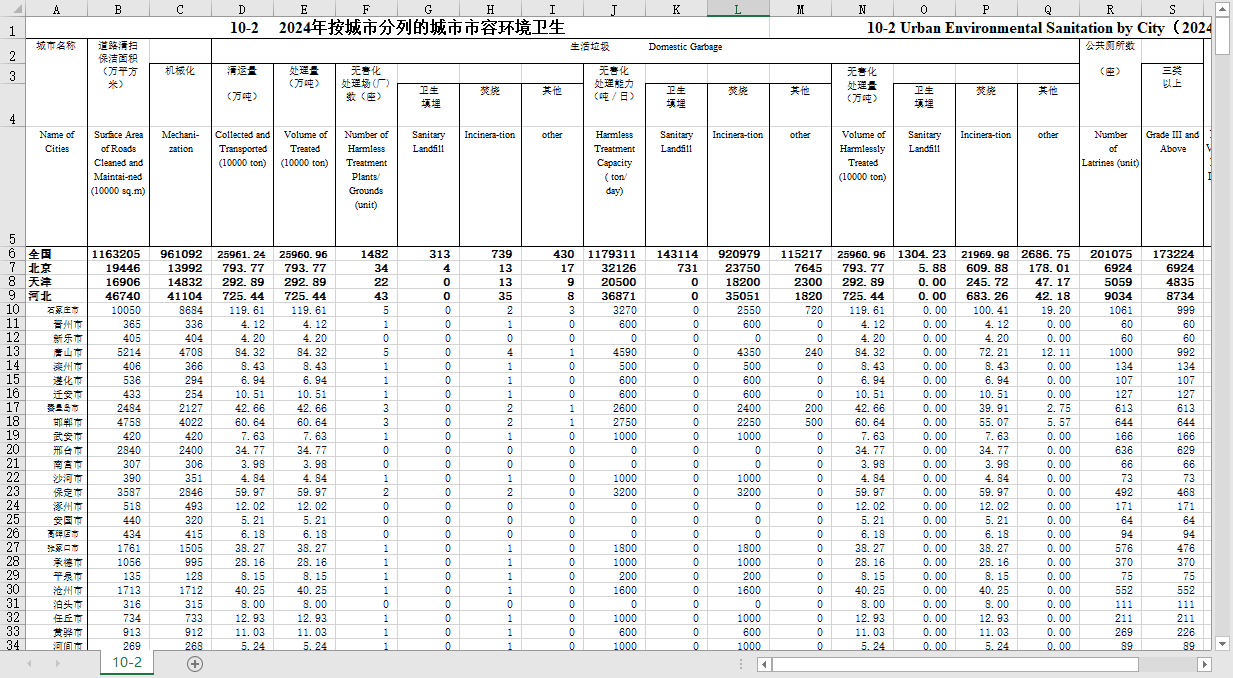Add a new sheet with plus icon
Viewport: 1233px width, 678px height.
(195, 664)
